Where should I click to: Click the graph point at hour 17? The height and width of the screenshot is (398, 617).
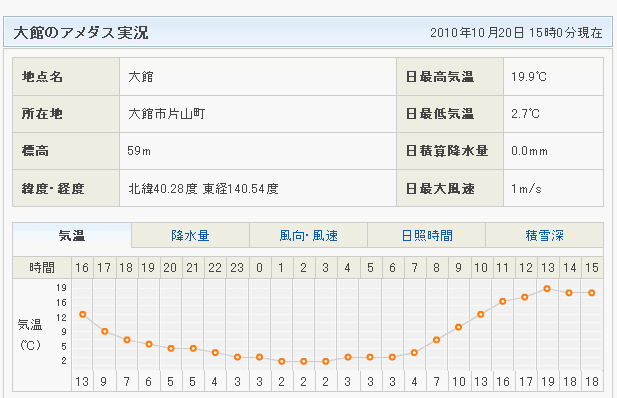tap(105, 331)
